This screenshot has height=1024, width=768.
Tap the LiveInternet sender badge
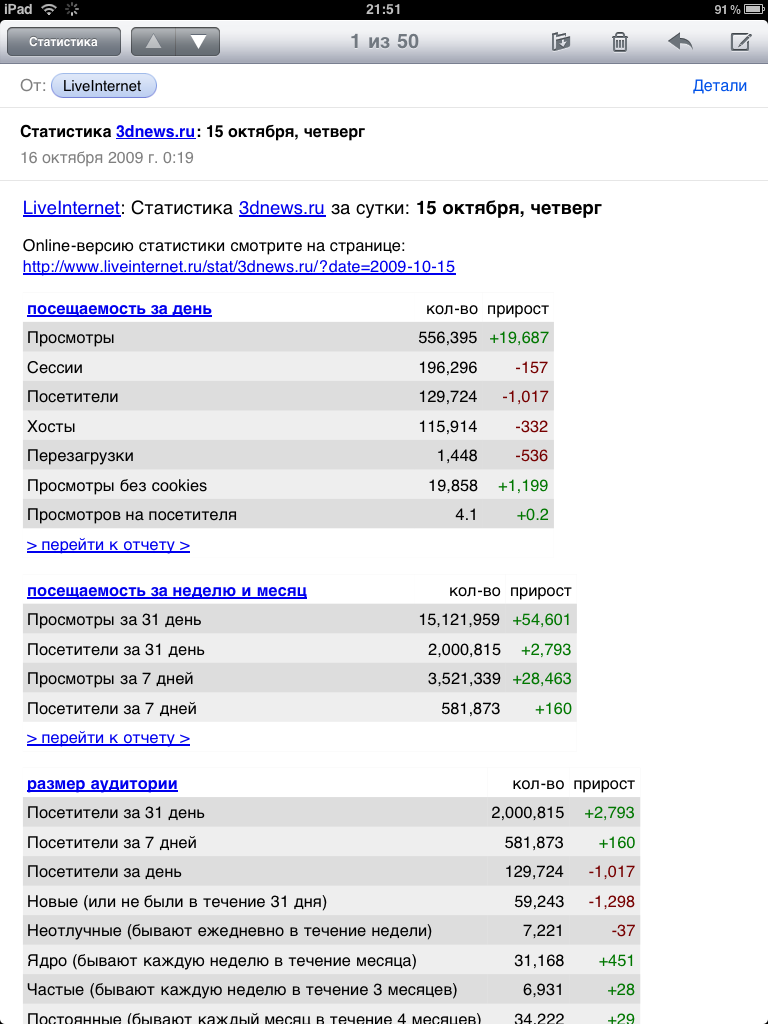point(103,86)
